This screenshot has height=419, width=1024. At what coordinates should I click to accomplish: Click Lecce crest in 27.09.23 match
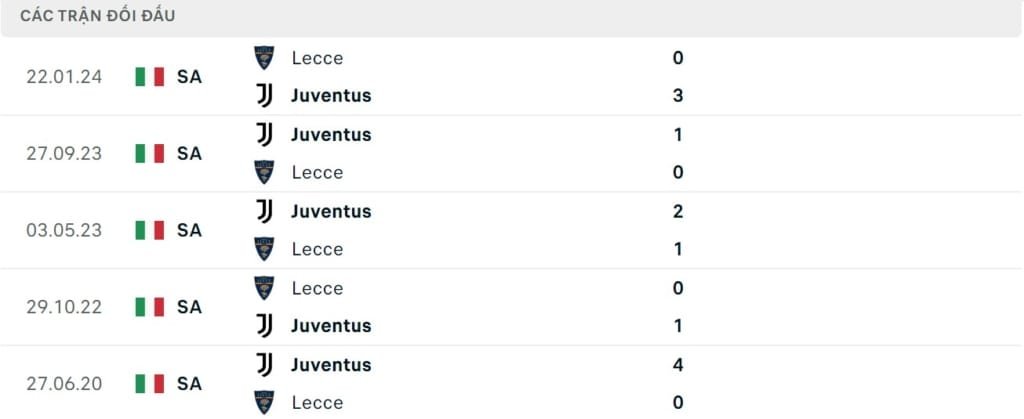(264, 172)
